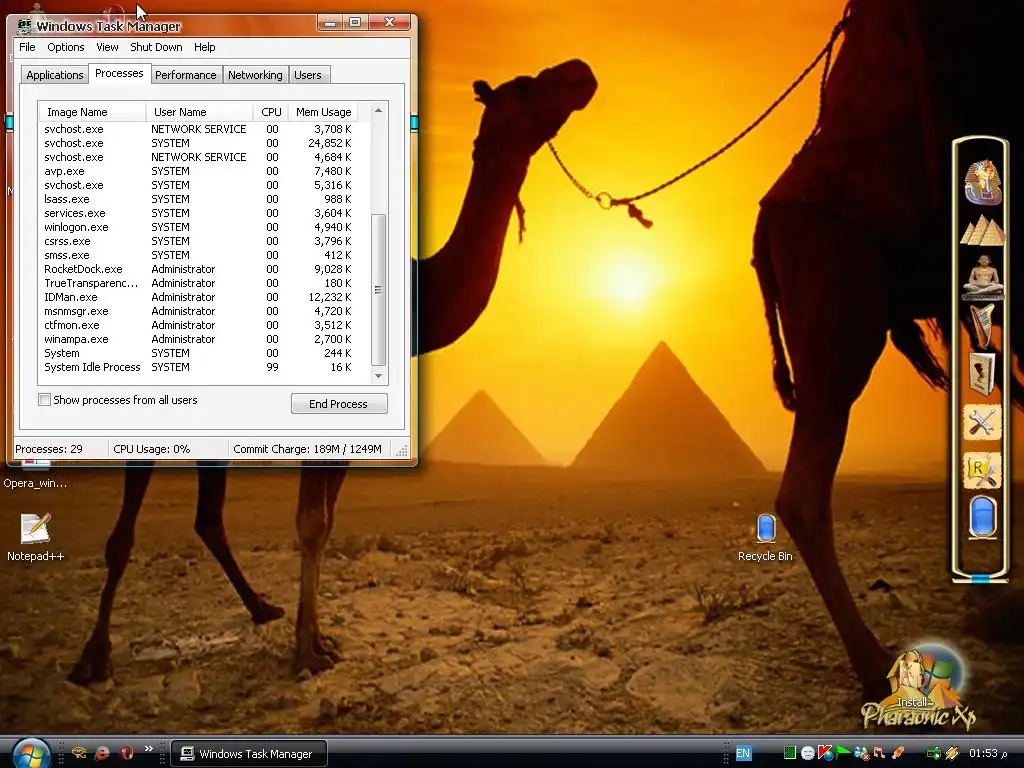This screenshot has height=768, width=1024.
Task: Click the process list scrollbar thumb
Action: [378, 290]
